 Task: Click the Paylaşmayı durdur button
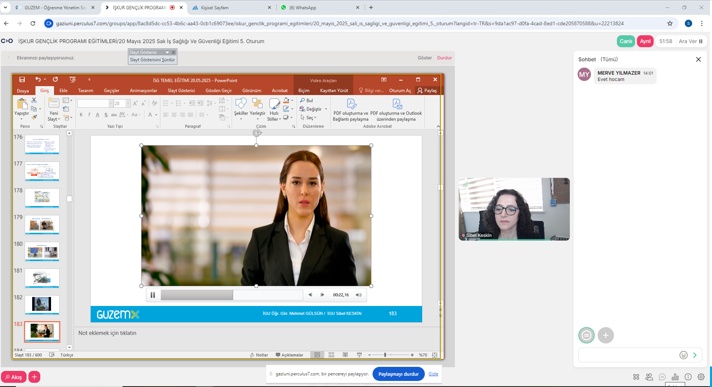point(398,374)
